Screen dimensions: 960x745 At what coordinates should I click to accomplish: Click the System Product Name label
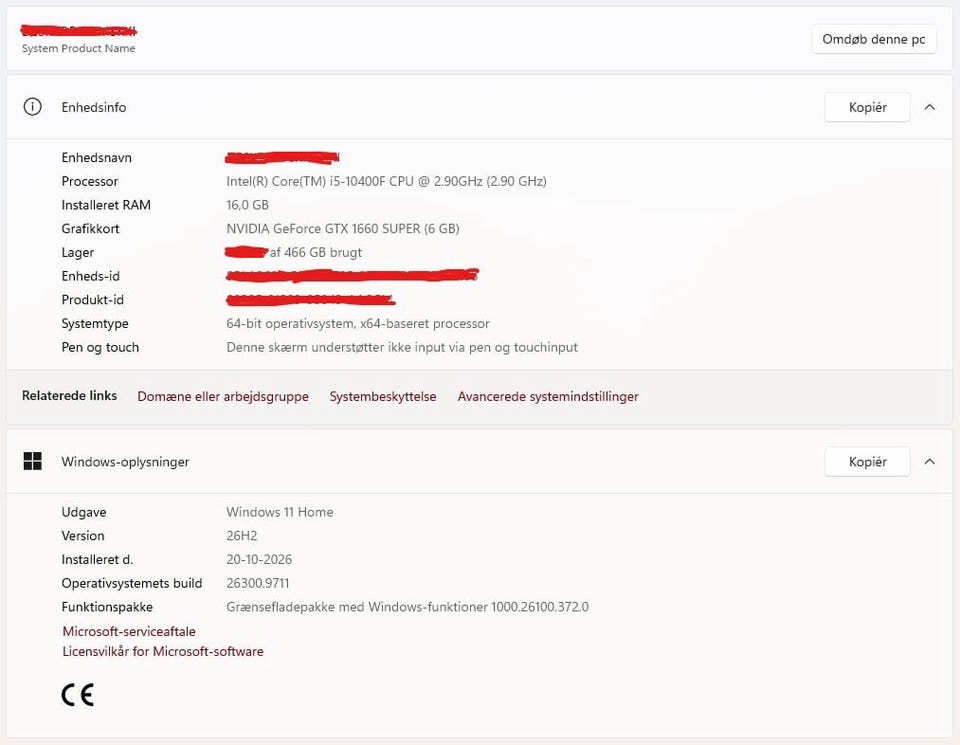(78, 48)
